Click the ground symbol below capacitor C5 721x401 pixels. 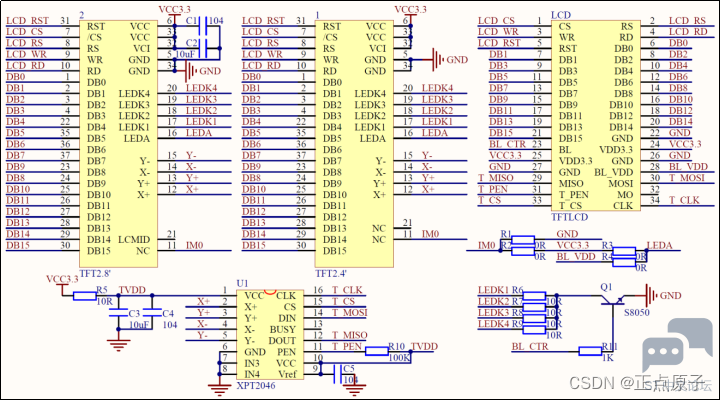[354, 390]
